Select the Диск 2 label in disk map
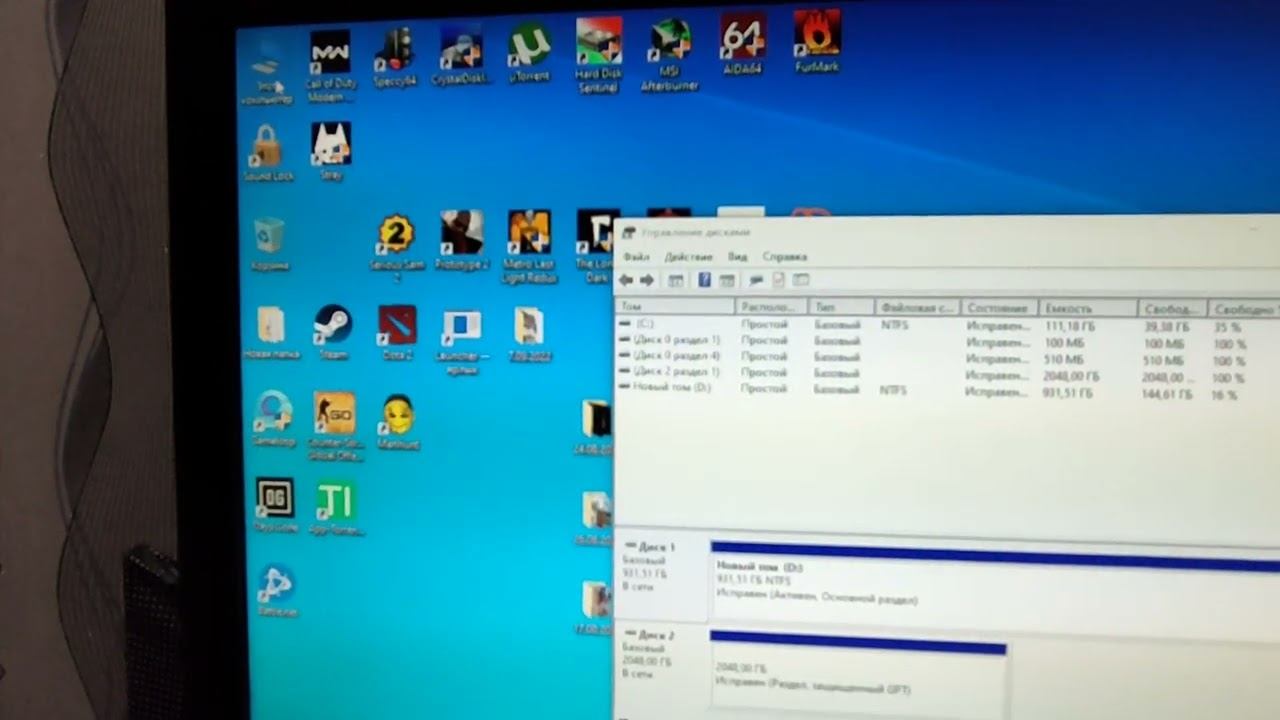This screenshot has height=720, width=1280. pyautogui.click(x=655, y=635)
